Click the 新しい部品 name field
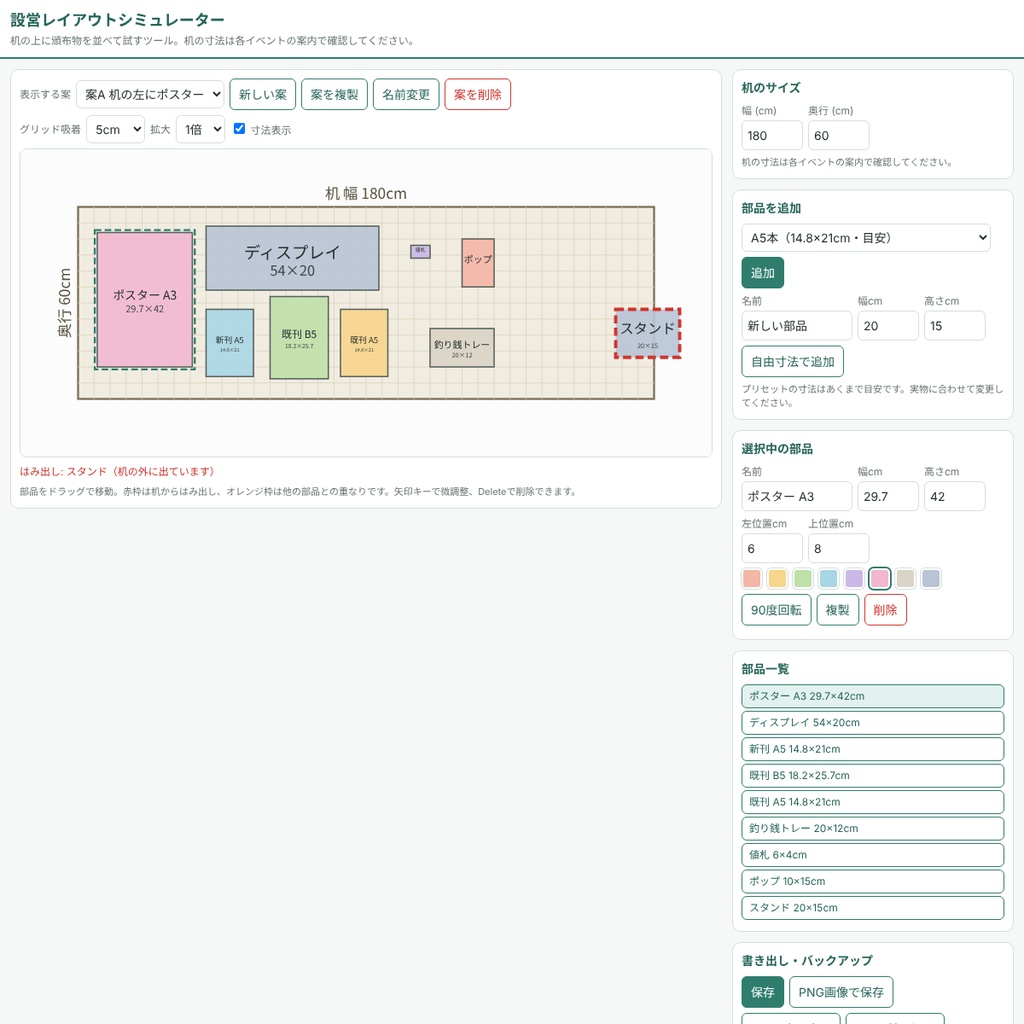The image size is (1024, 1024). click(x=796, y=325)
